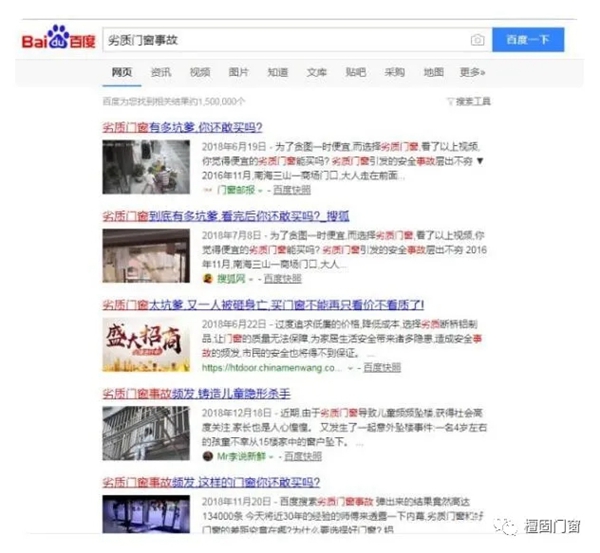Open dropdown arrow next to 门窗邮报

260,190
